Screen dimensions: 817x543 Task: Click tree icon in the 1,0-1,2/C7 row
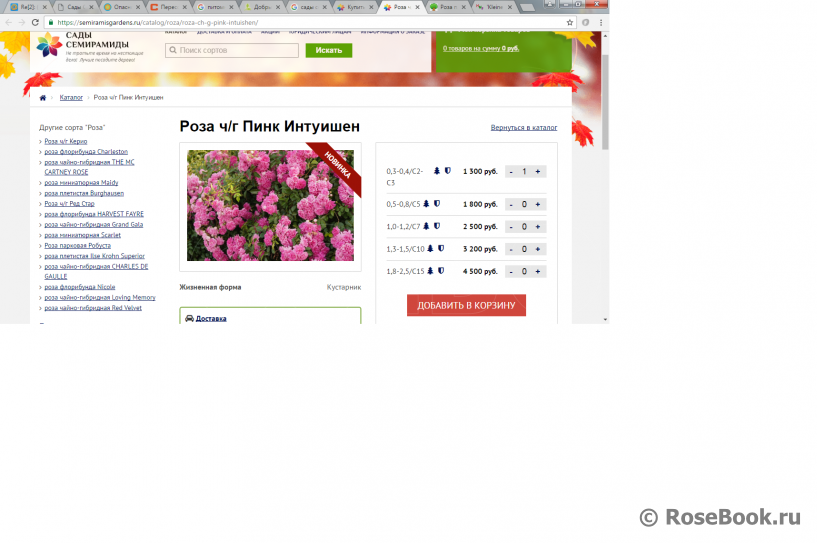point(426,226)
